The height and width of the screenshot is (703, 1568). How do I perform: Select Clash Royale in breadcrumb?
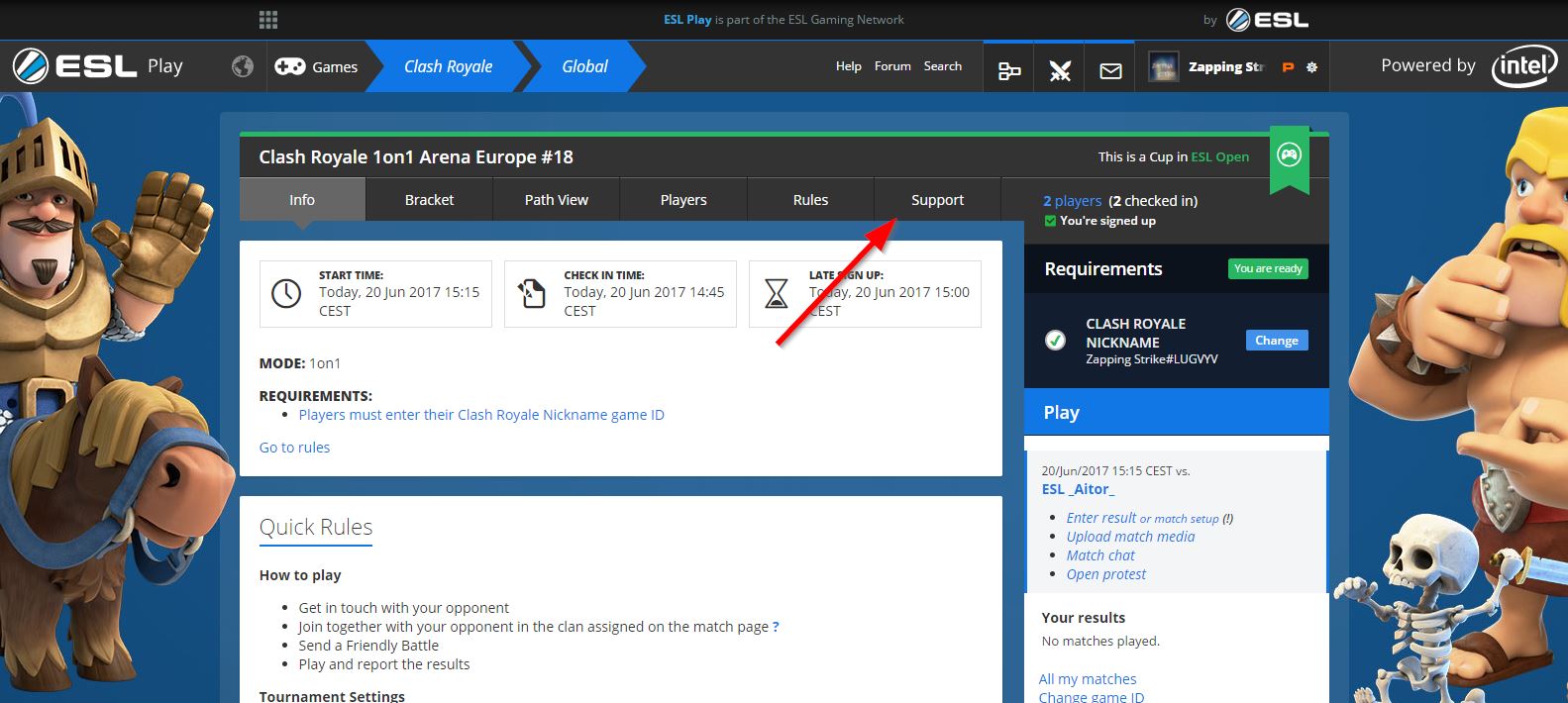tap(448, 66)
